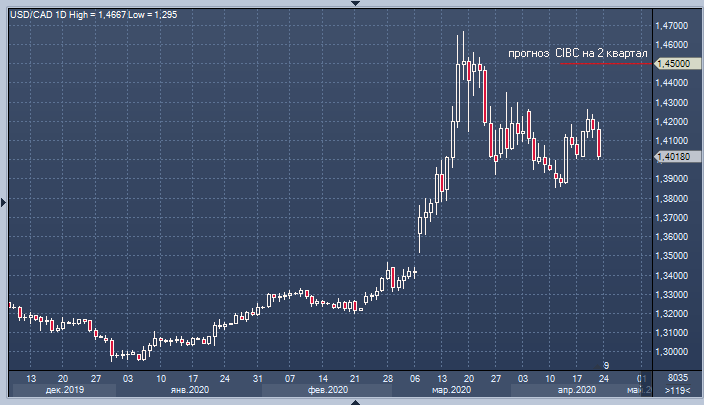Image resolution: width=704 pixels, height=405 pixels.
Task: Click the 1,30000 price axis label
Action: click(672, 352)
